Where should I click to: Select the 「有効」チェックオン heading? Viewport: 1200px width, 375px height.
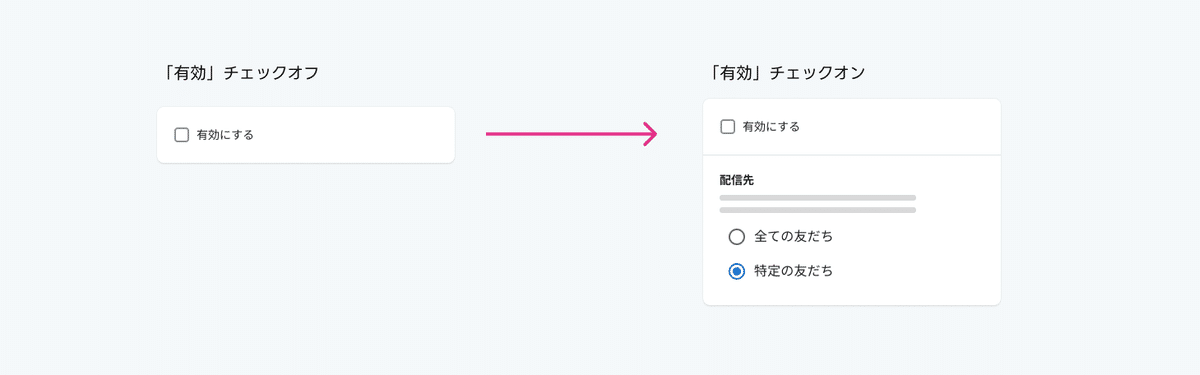click(785, 73)
